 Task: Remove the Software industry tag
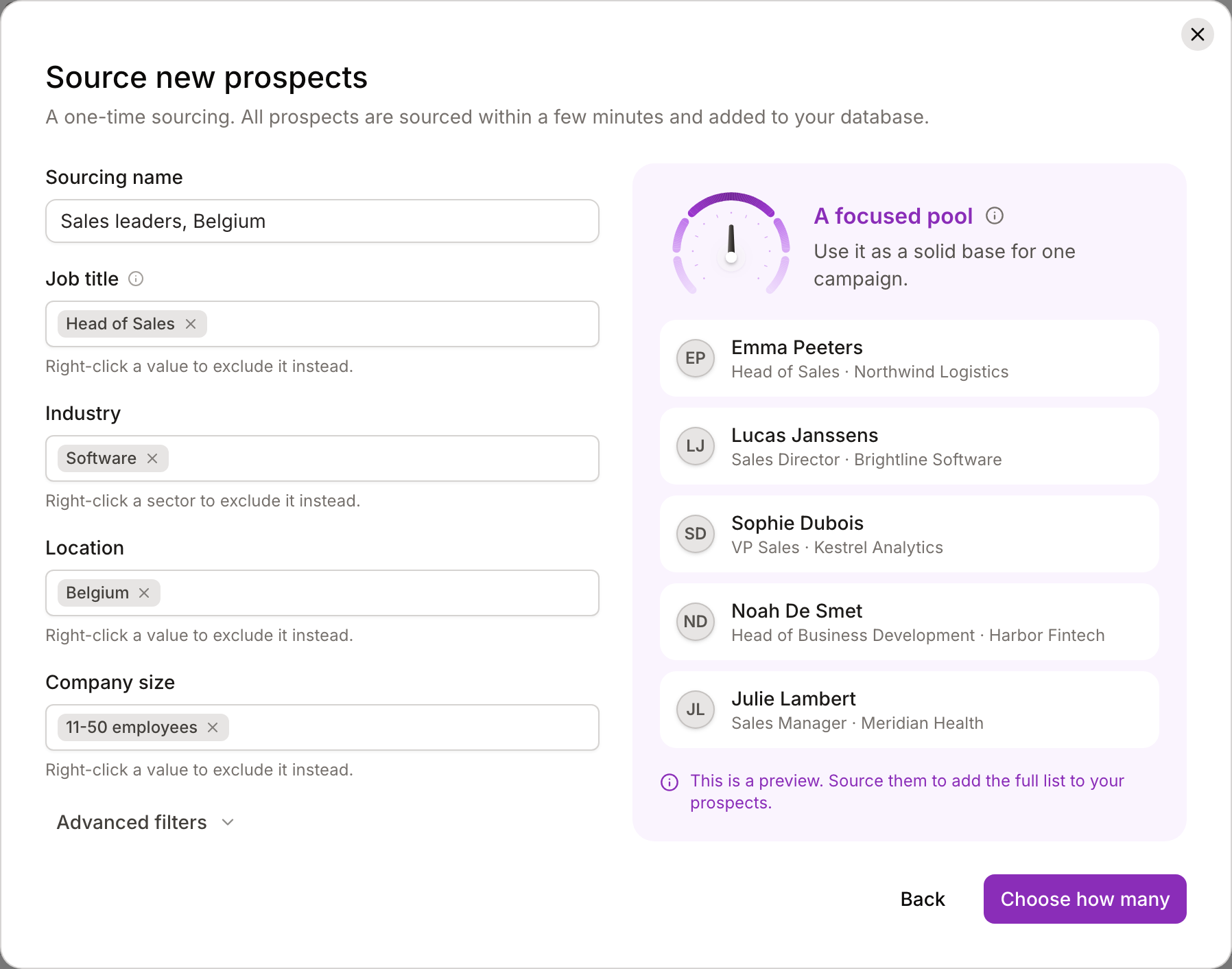[152, 458]
